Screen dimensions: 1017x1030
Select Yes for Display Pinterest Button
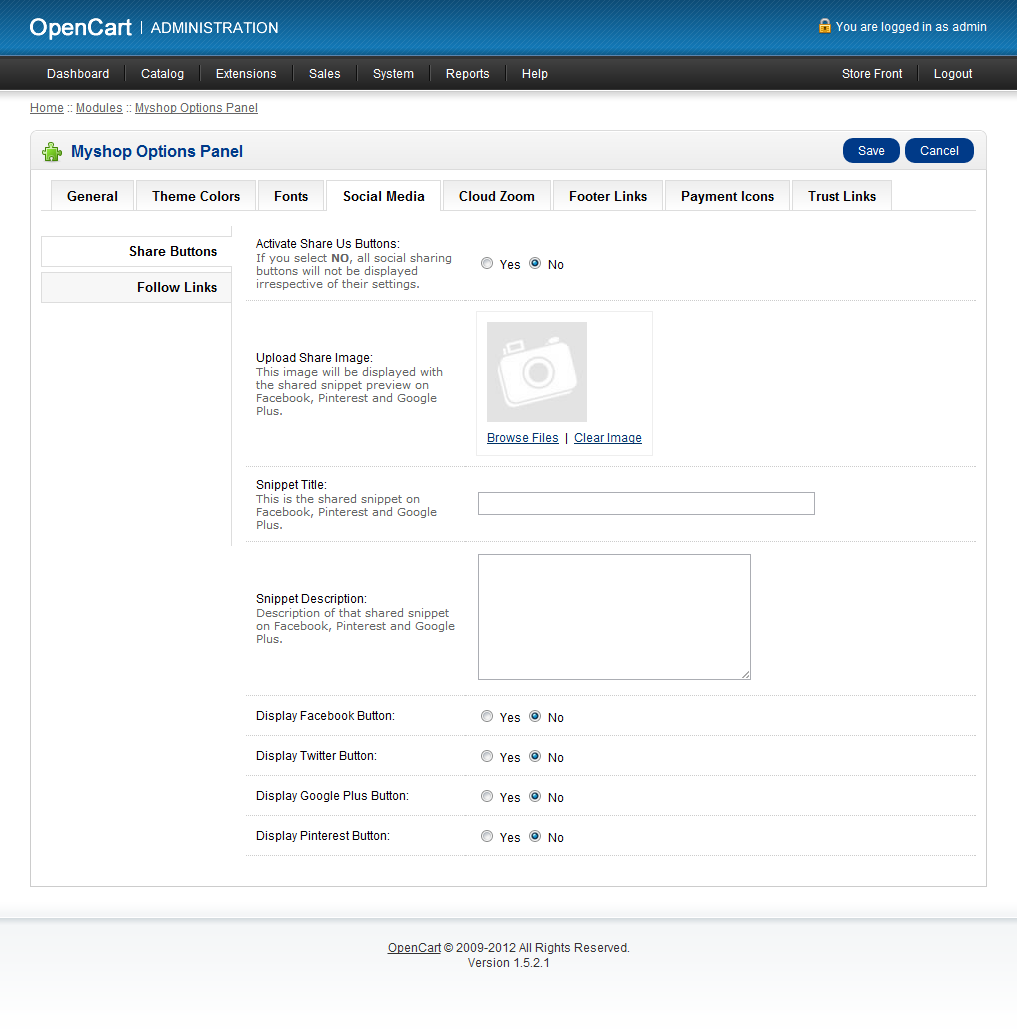tap(487, 836)
